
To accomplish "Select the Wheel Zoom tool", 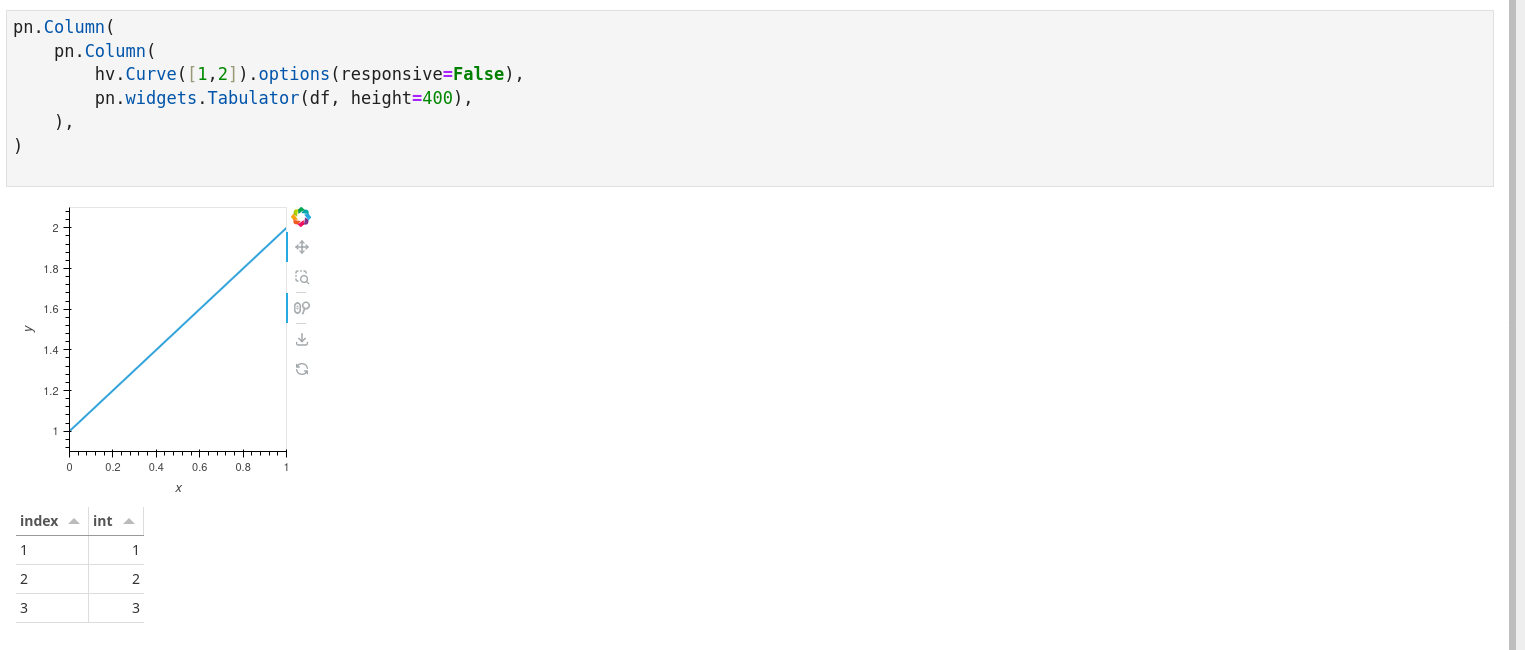I will coord(301,308).
